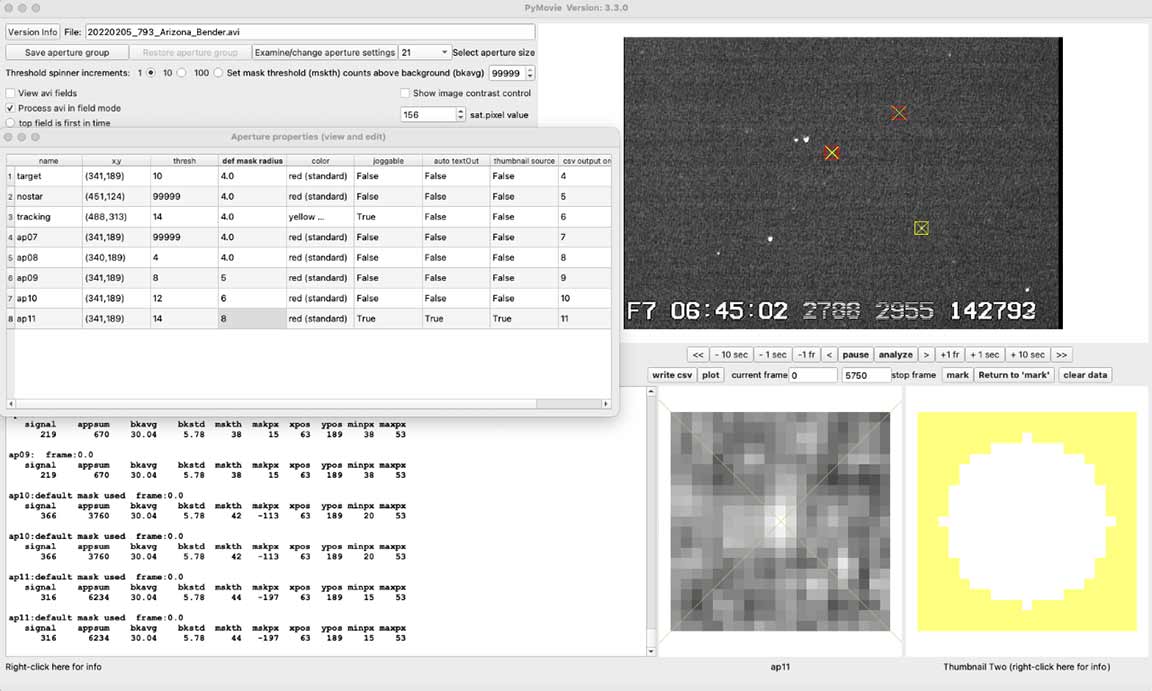The height and width of the screenshot is (691, 1152).
Task: Select def mask radius cell of ap11
Action: (252, 319)
